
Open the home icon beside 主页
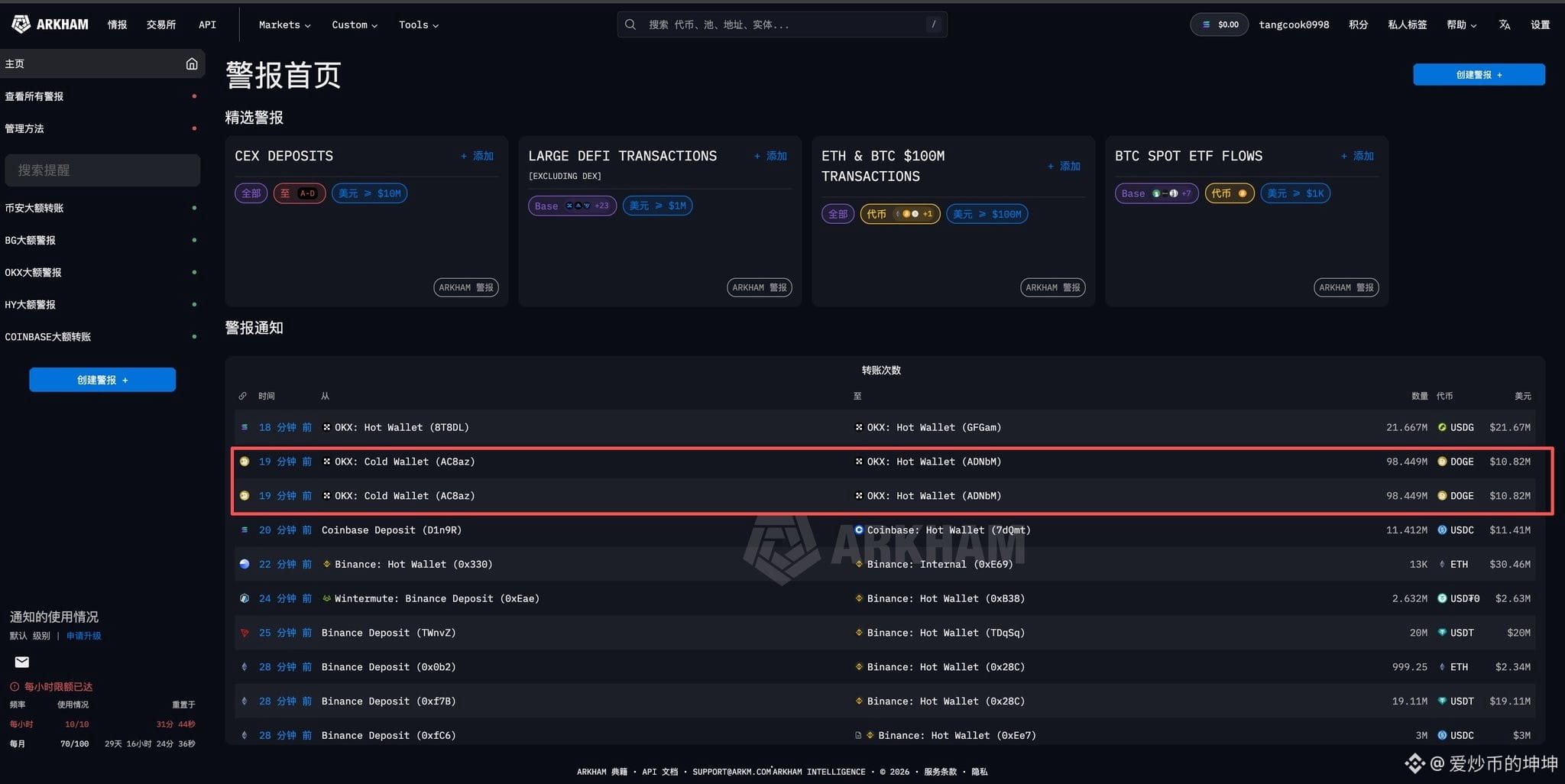(192, 63)
